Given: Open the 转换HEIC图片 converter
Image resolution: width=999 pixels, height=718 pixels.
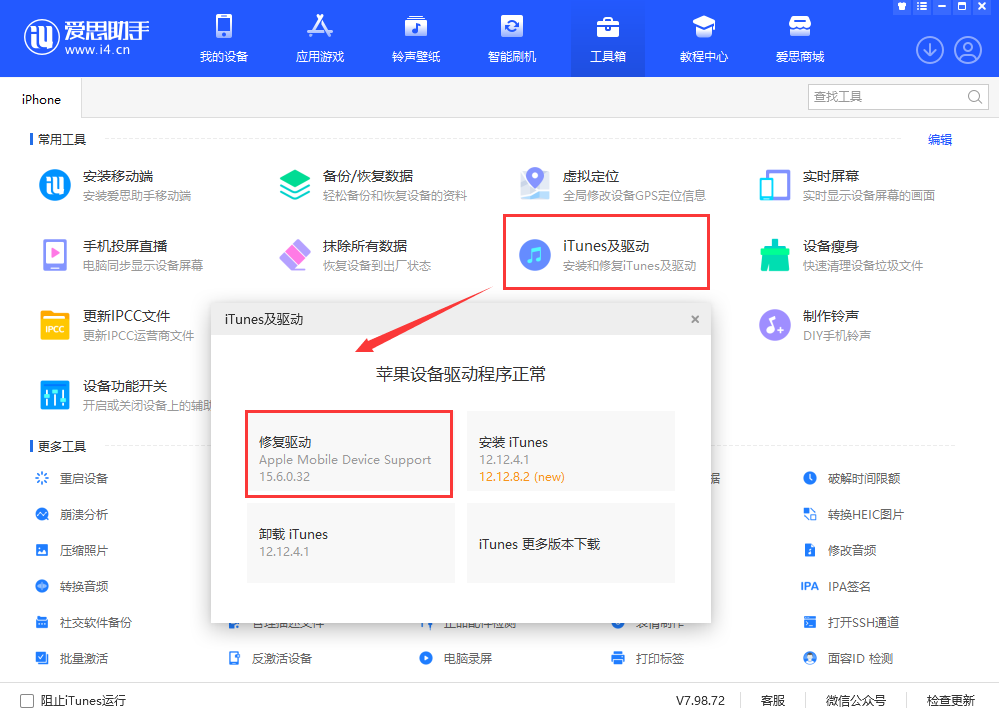Looking at the screenshot, I should (862, 513).
